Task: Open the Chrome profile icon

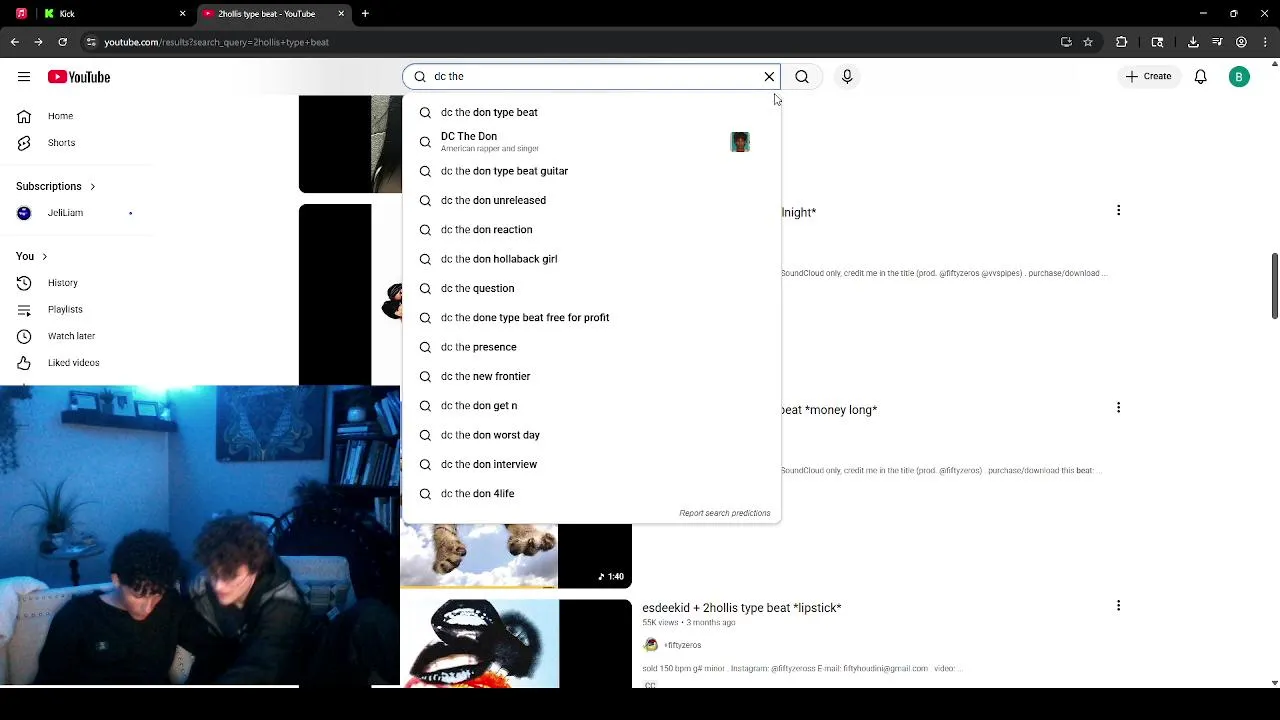Action: (1241, 42)
